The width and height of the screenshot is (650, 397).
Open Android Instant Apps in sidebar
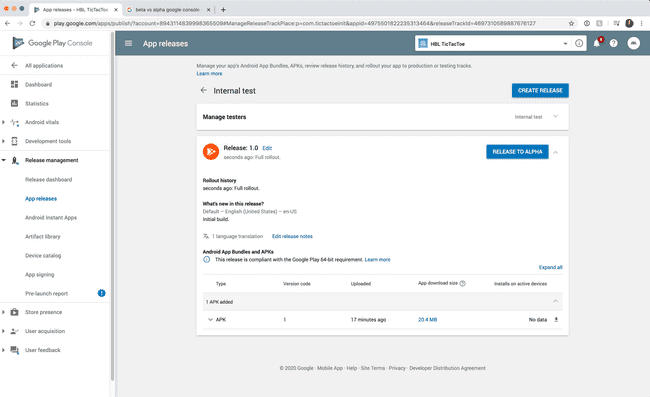[51, 218]
